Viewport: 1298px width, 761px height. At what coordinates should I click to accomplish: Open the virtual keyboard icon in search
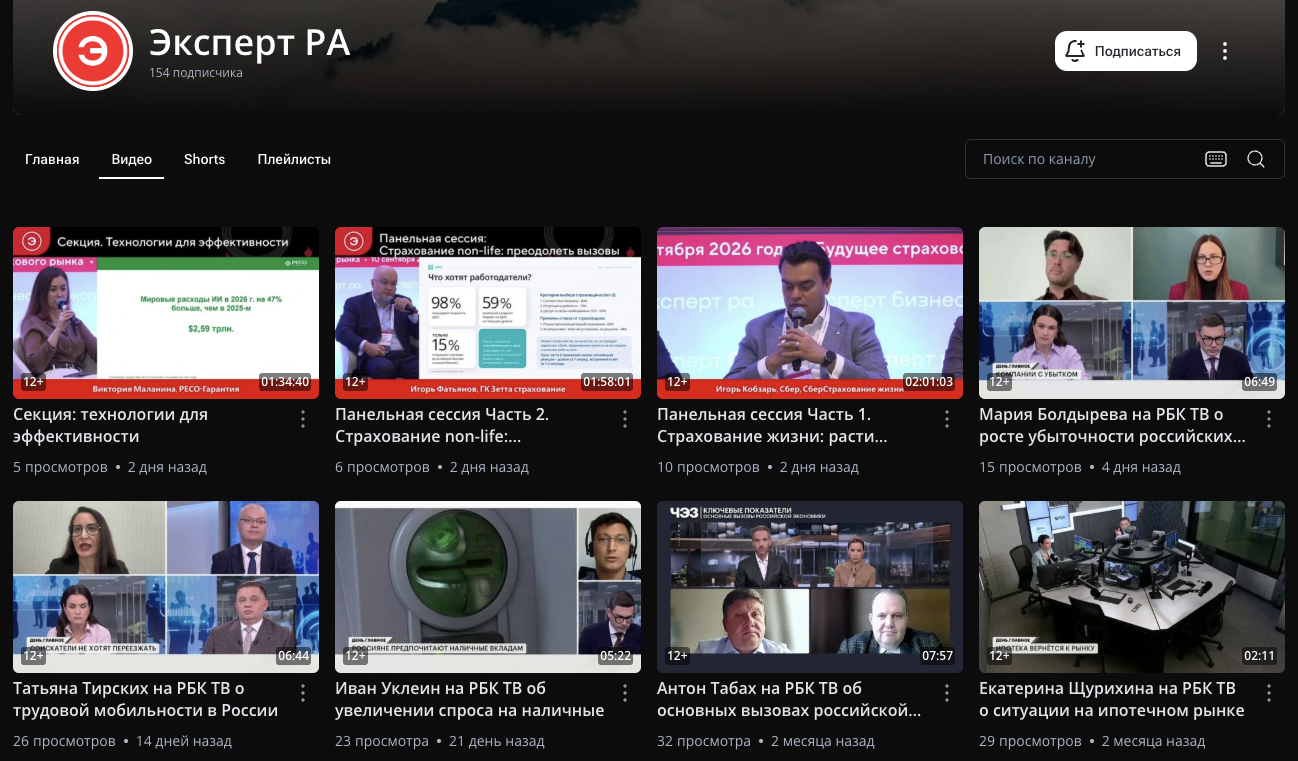coord(1216,159)
